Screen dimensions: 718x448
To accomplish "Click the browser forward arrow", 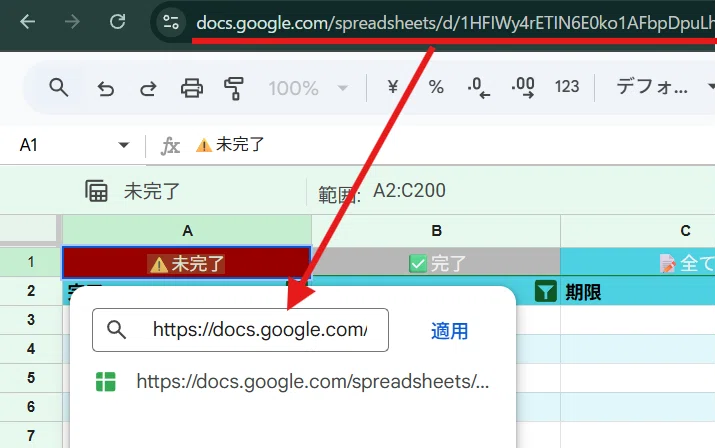I will [x=72, y=22].
